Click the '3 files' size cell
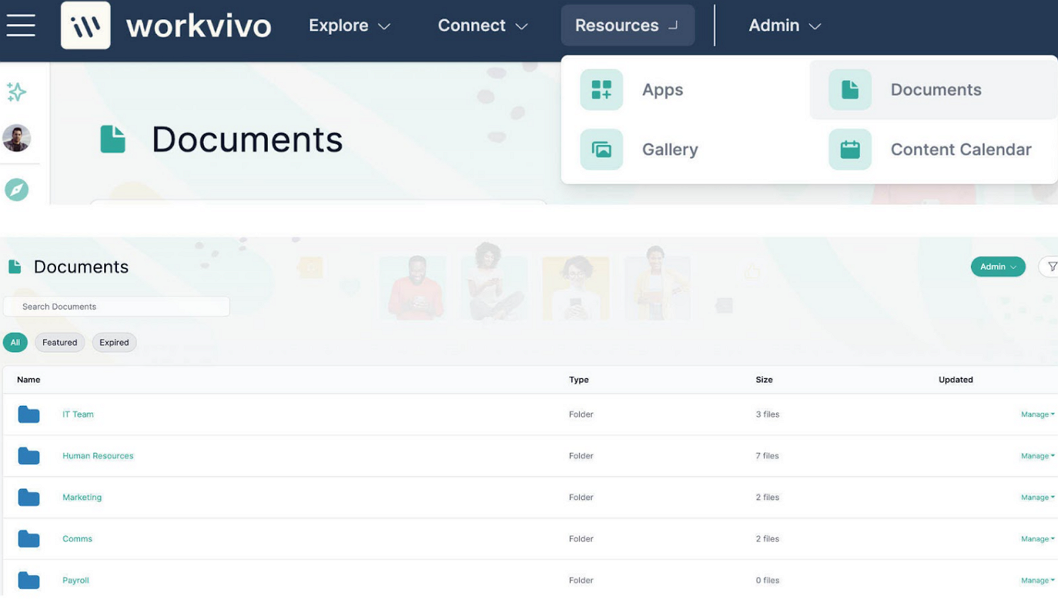 tap(767, 414)
